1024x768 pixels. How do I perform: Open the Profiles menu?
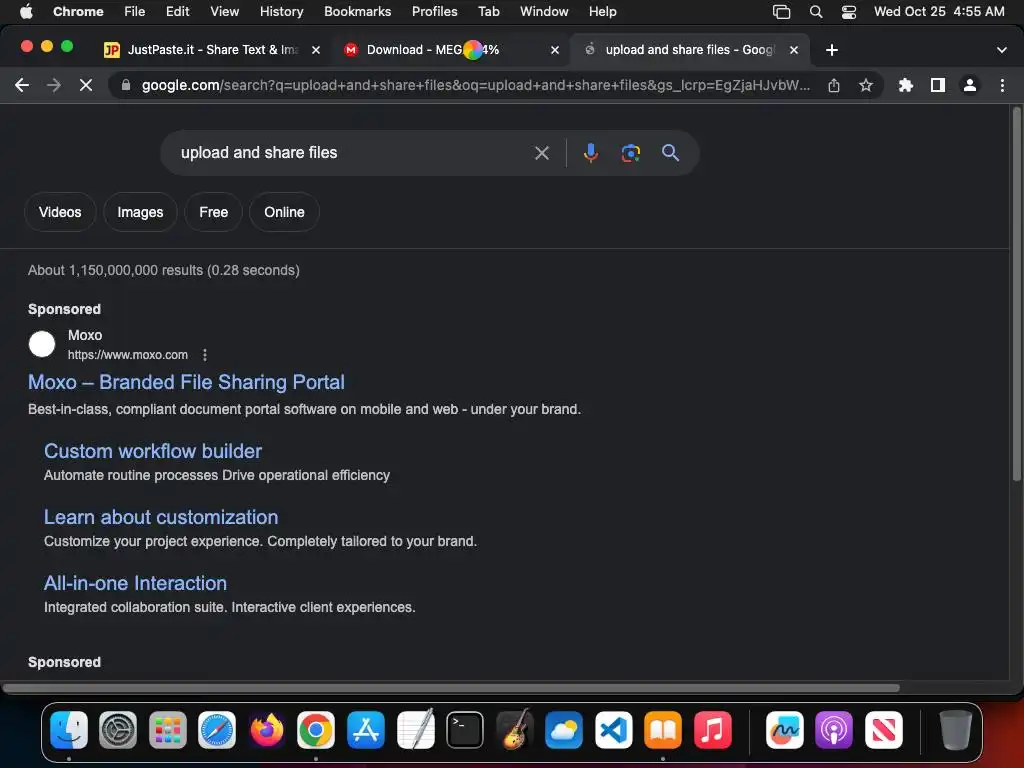coord(434,11)
